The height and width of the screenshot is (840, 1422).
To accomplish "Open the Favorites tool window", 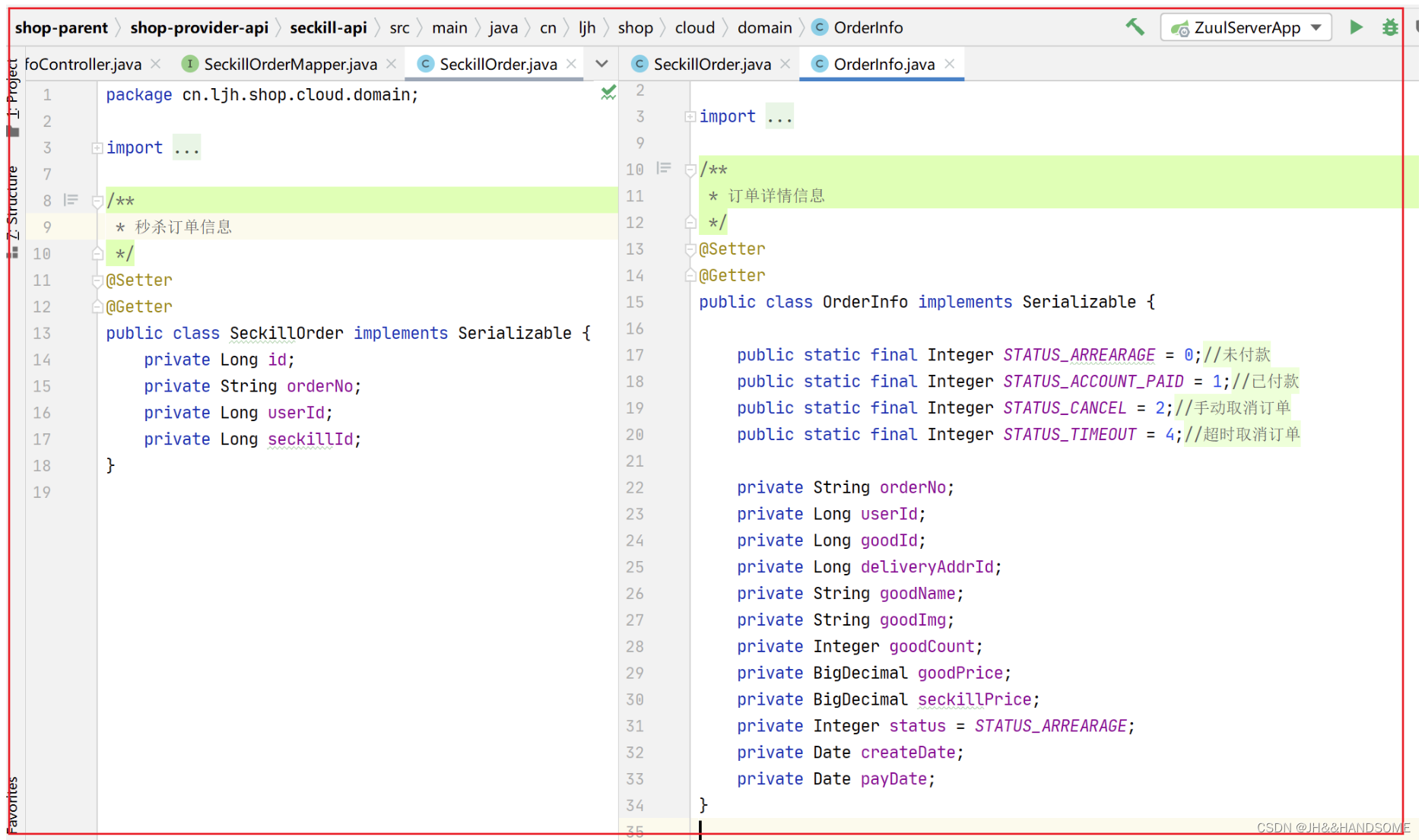I will tap(12, 806).
